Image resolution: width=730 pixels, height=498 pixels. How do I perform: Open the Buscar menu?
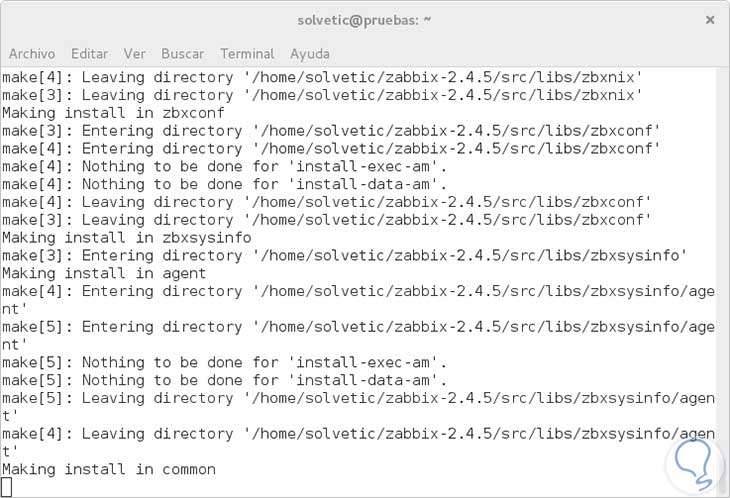point(182,53)
